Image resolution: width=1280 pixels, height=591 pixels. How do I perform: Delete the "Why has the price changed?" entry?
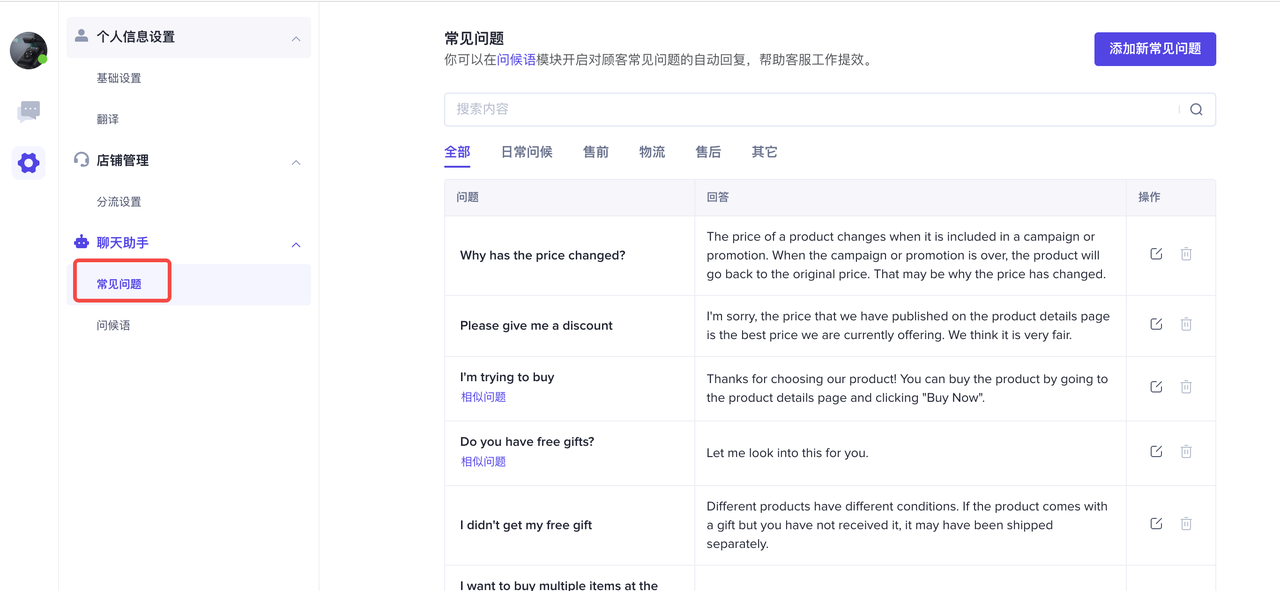click(1186, 254)
